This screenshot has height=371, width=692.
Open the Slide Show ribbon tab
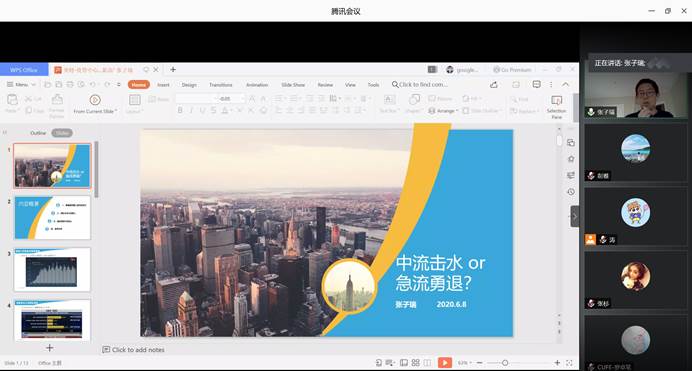click(293, 85)
